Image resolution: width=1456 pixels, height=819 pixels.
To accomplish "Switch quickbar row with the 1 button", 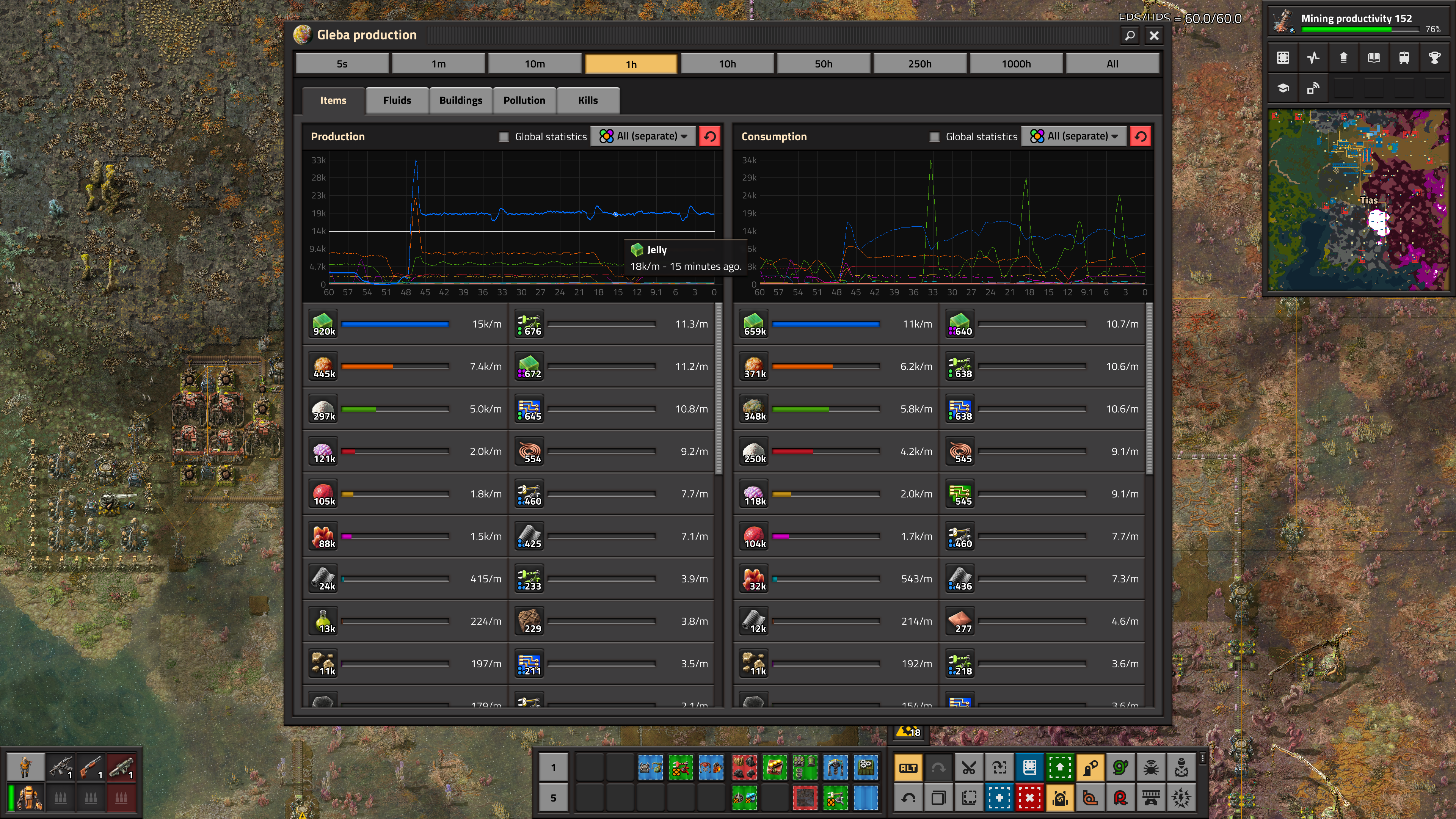I will coord(553,767).
